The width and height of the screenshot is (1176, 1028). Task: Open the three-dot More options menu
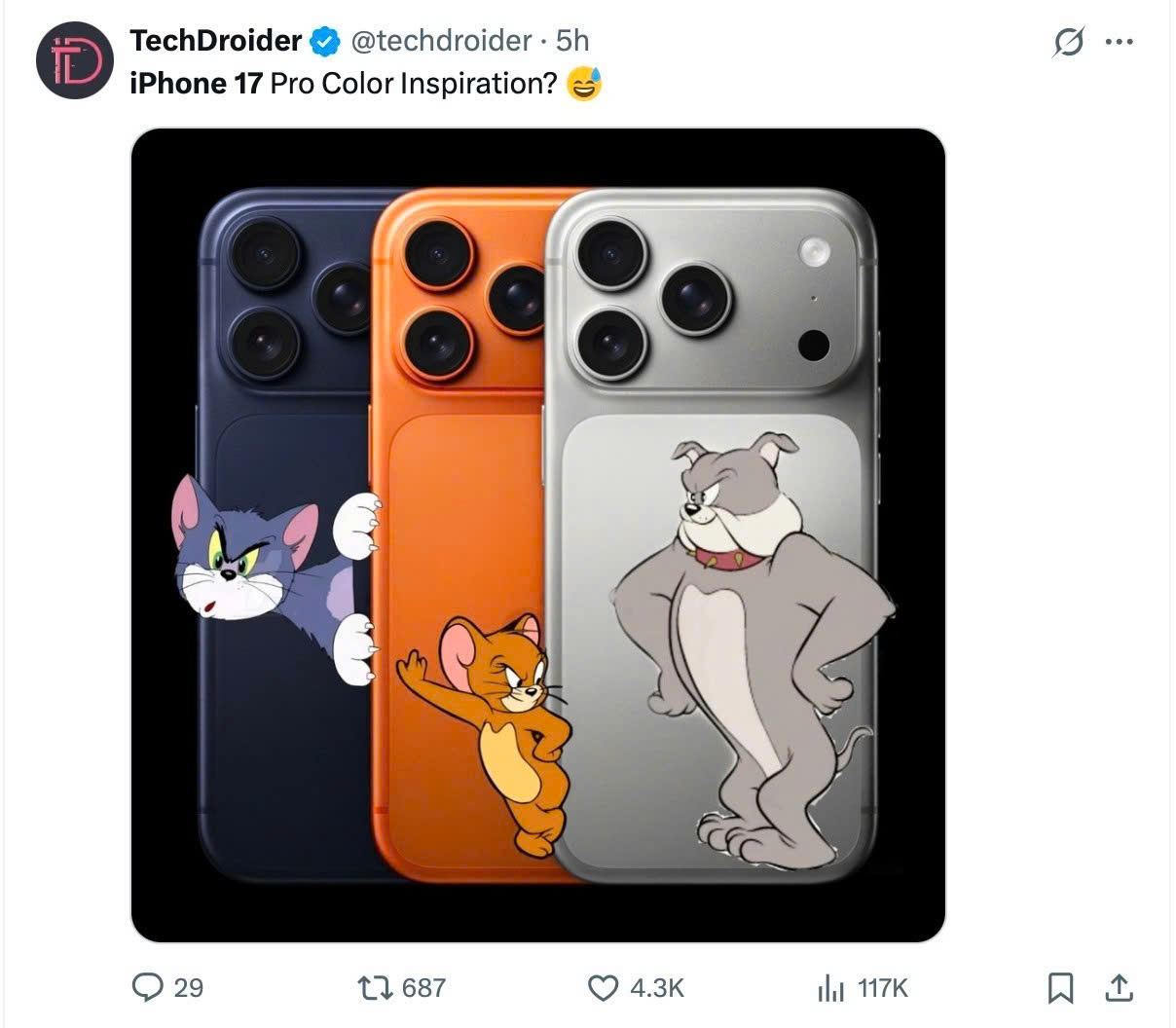click(x=1120, y=42)
